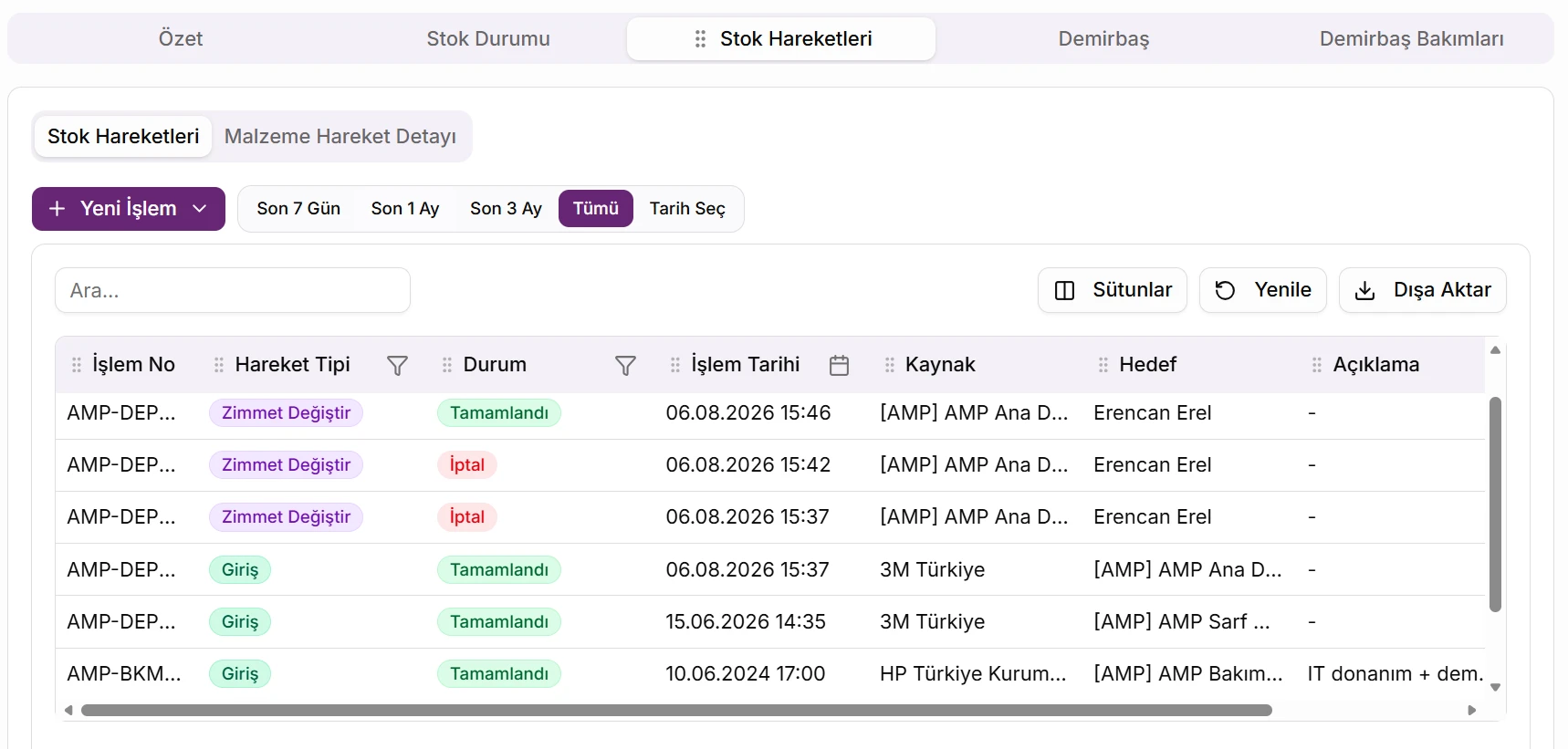Click into the Ara... search field
This screenshot has width=1568, height=749.
[233, 290]
